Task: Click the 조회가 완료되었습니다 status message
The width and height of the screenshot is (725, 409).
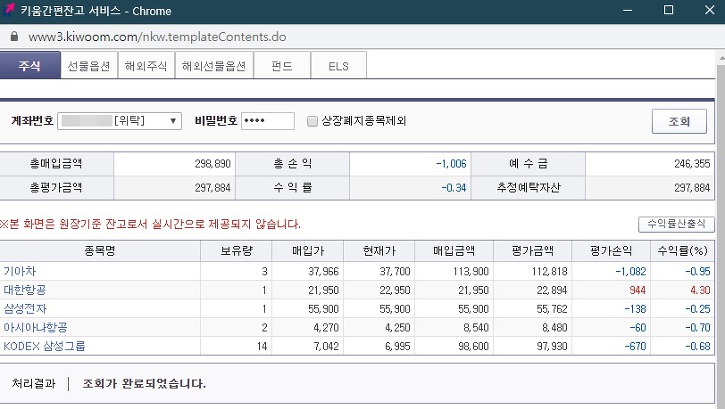Action: [144, 384]
